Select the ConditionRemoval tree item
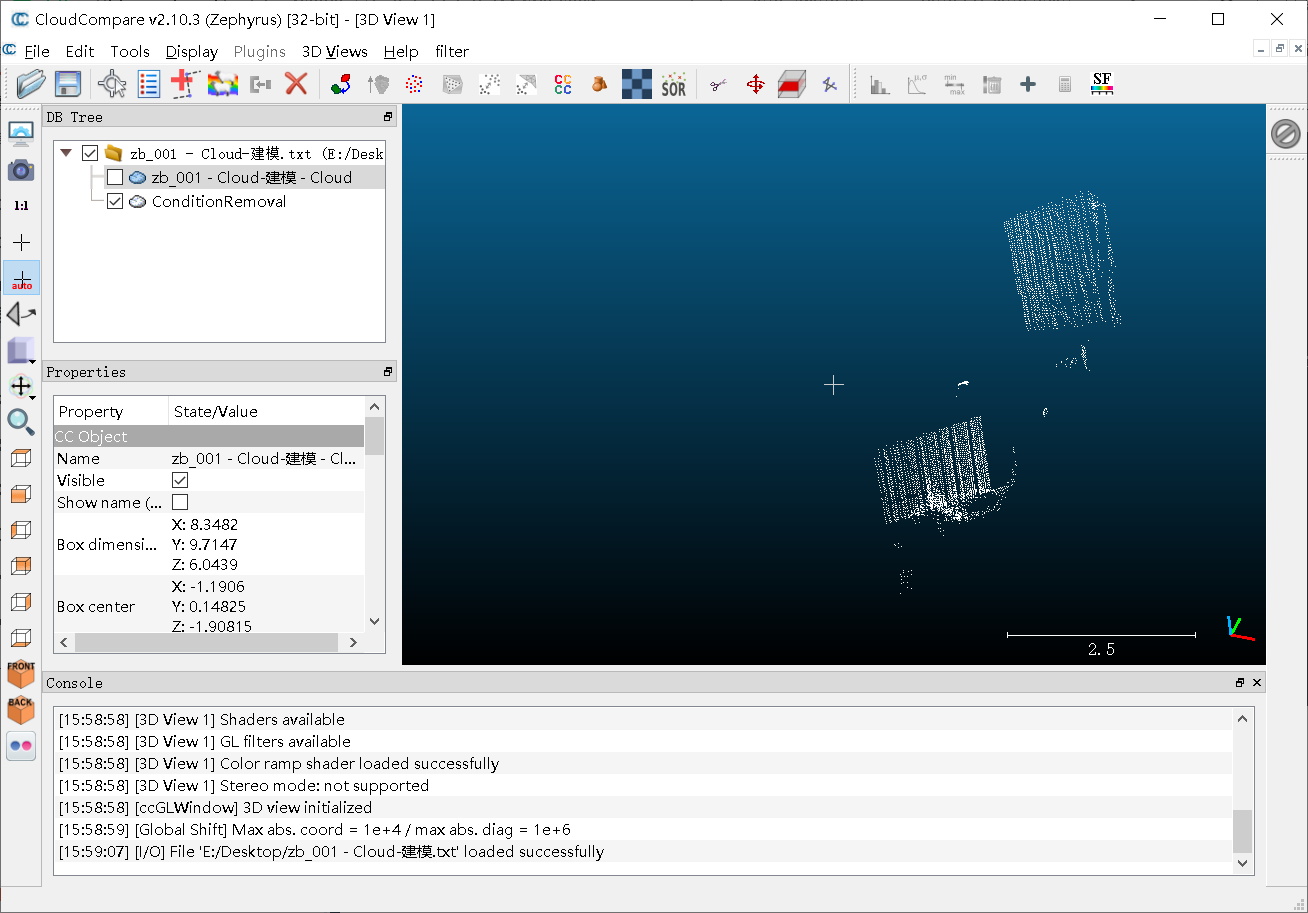 click(219, 201)
